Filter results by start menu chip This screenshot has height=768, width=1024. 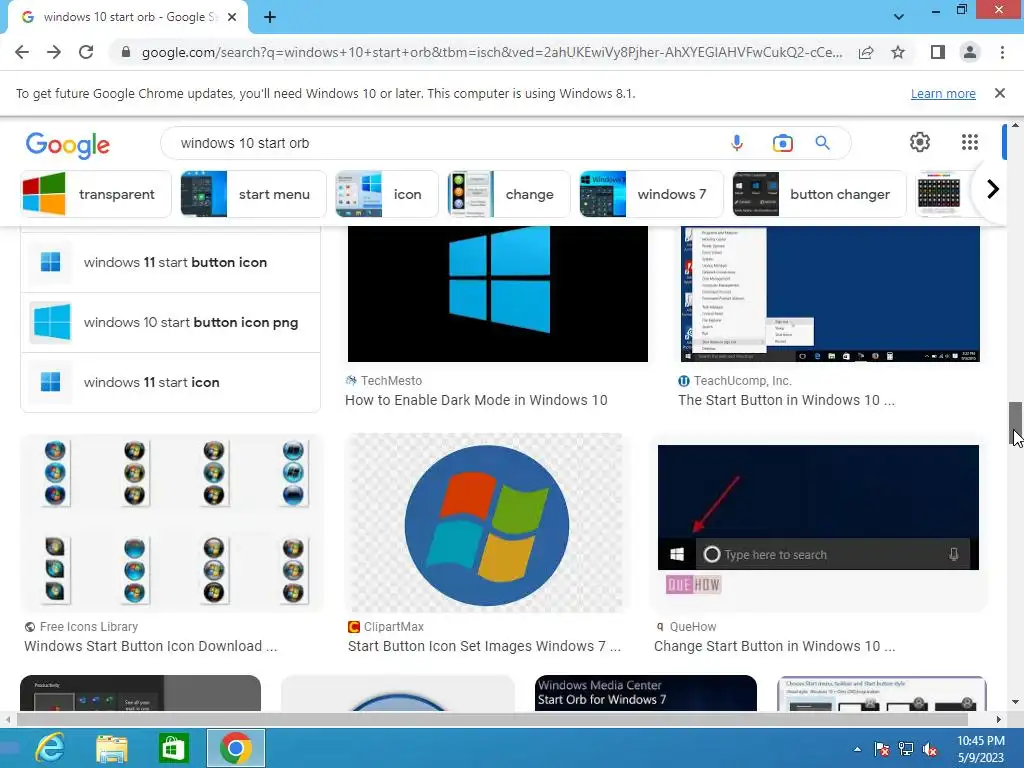(253, 194)
